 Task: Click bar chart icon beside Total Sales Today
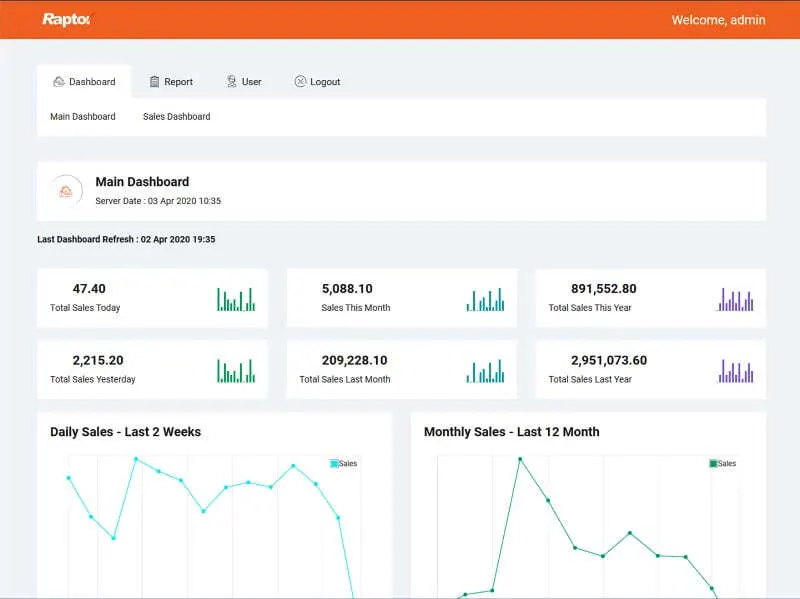pos(236,298)
